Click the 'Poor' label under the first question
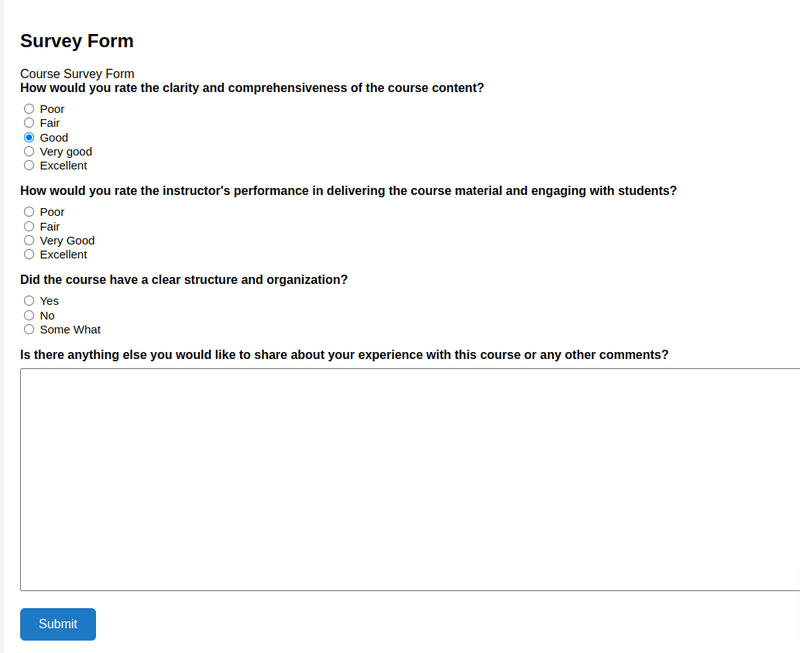 coord(52,109)
